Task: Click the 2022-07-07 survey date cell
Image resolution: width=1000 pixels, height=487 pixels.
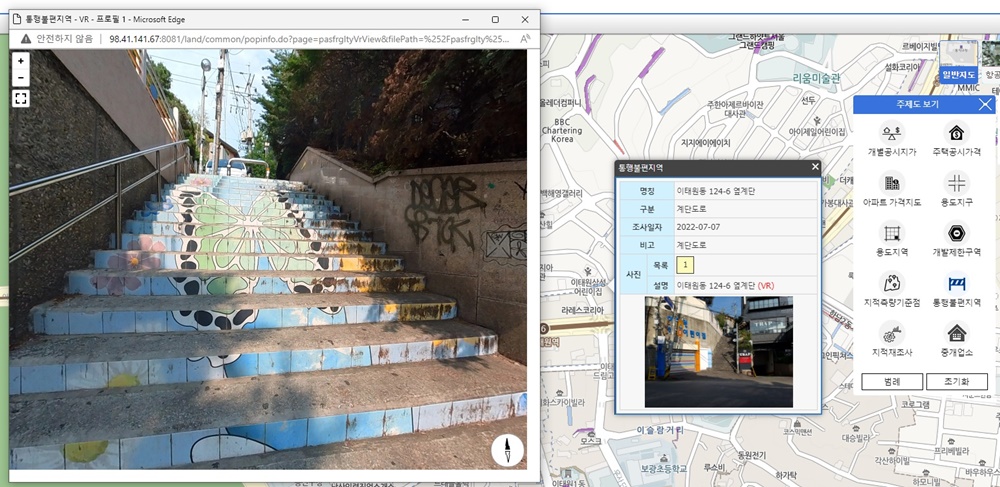Action: [x=746, y=227]
